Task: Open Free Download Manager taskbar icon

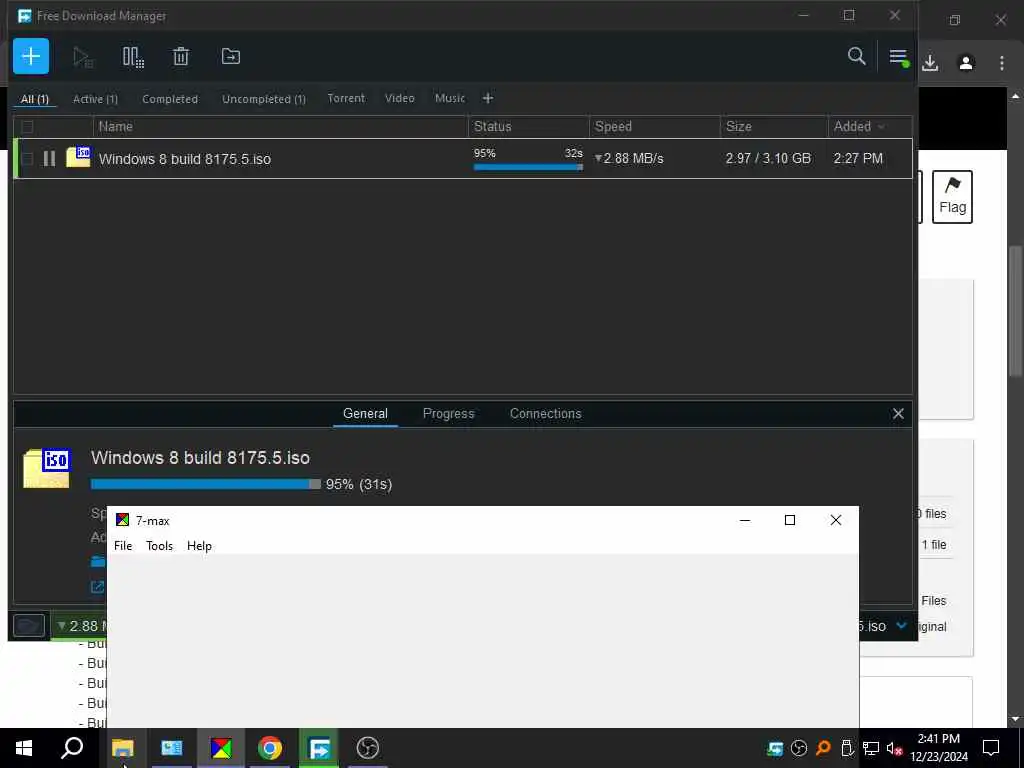Action: [x=319, y=748]
